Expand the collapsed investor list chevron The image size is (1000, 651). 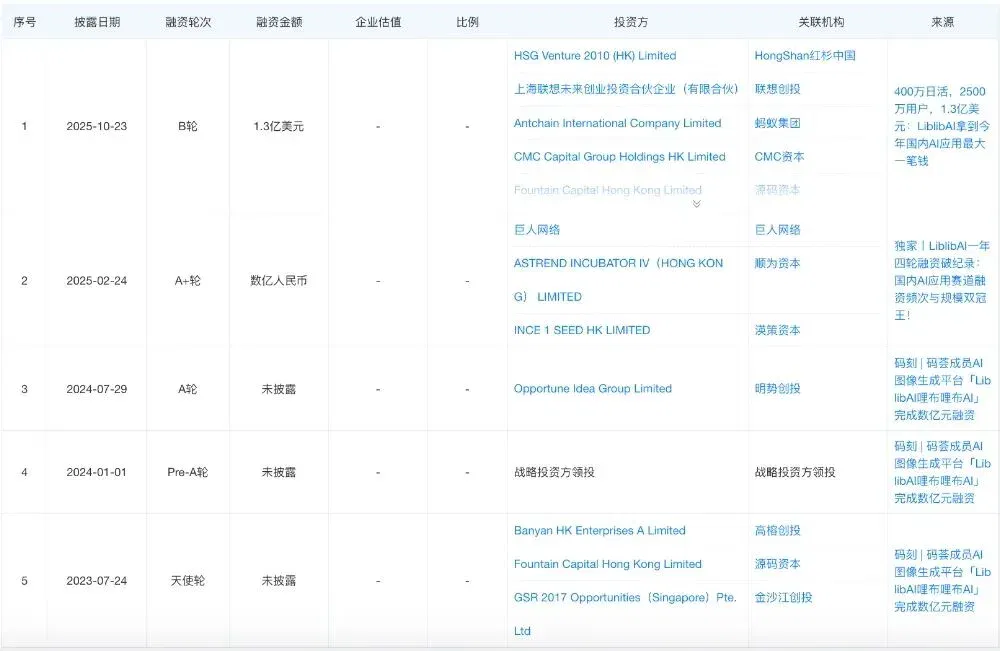696,204
